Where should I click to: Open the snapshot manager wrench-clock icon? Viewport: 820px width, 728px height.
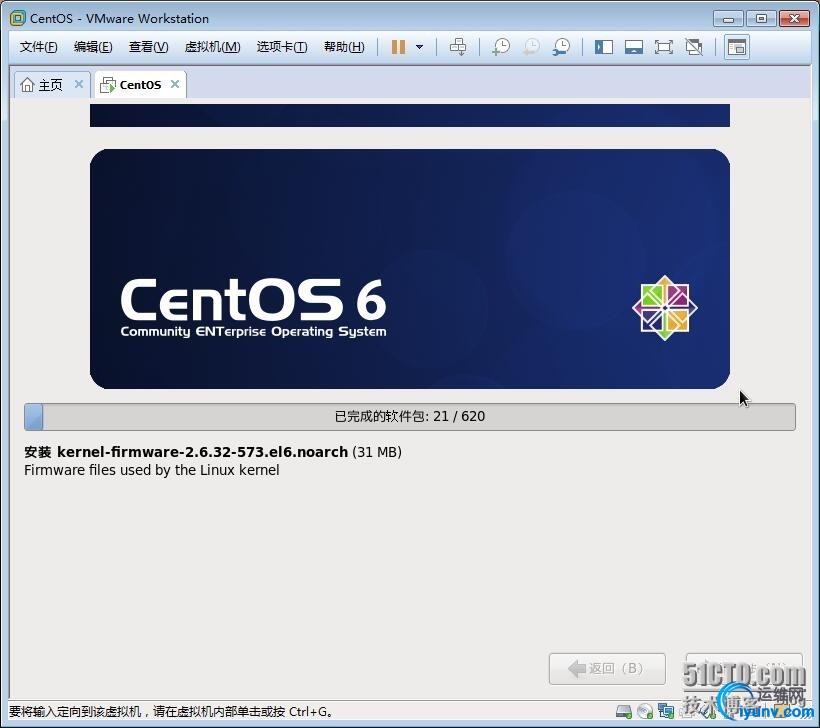point(562,47)
